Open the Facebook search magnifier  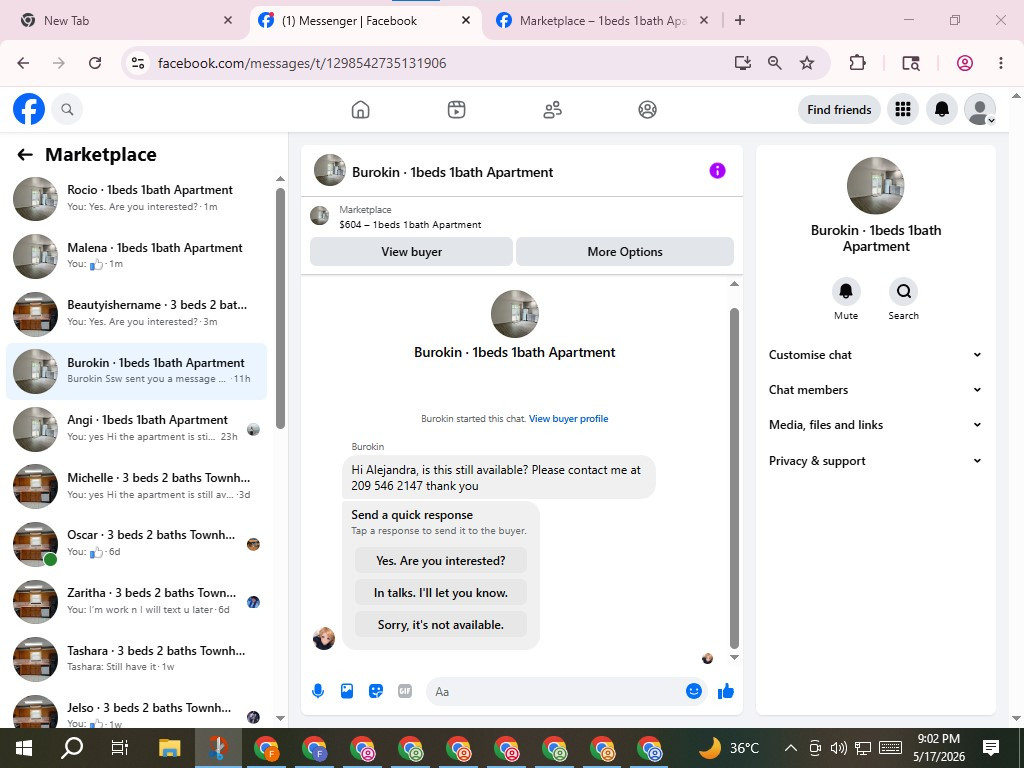click(x=67, y=109)
